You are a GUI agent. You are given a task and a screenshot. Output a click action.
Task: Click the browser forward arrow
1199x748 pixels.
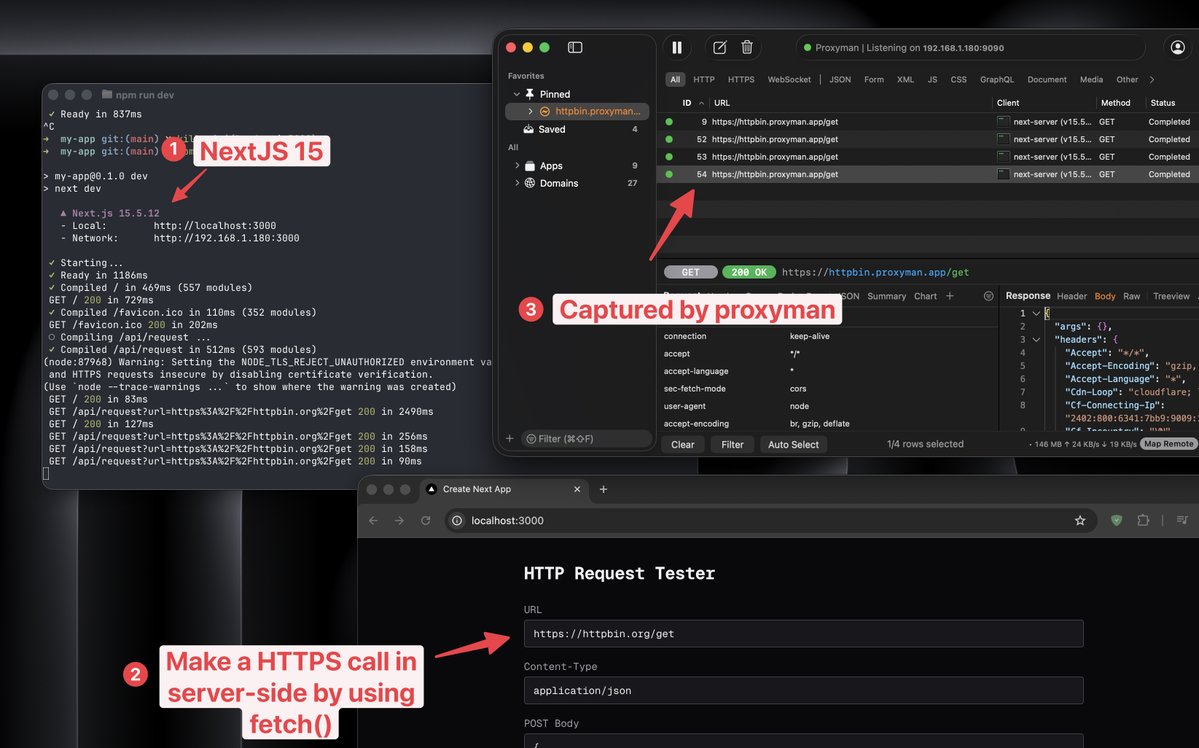pos(399,520)
